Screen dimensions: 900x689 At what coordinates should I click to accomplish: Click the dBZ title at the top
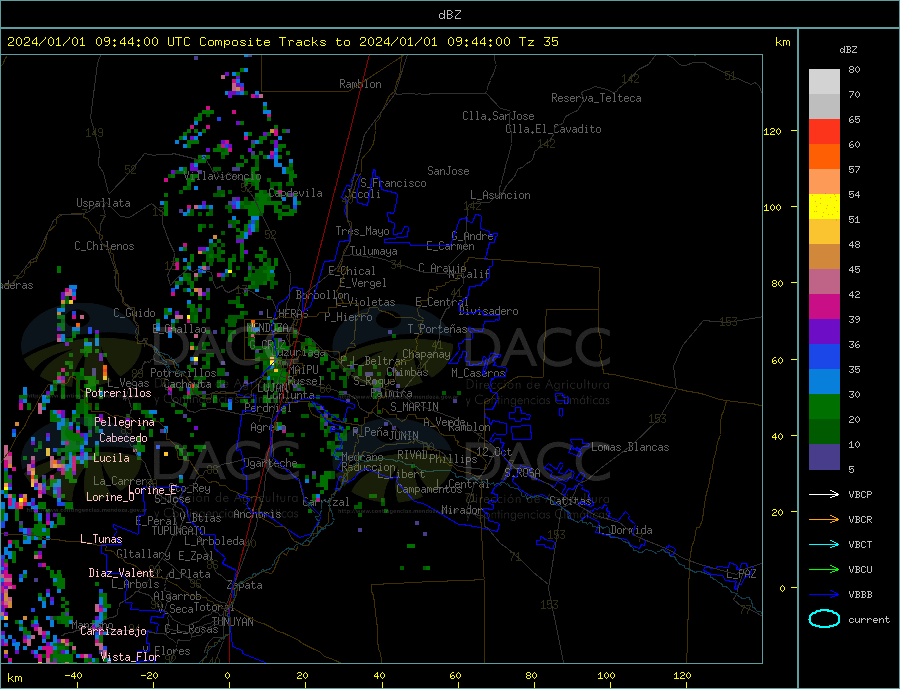pyautogui.click(x=449, y=15)
